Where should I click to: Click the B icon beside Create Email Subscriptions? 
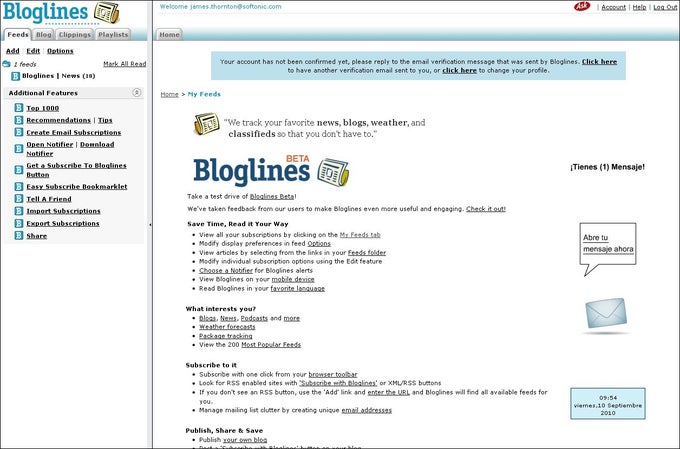coord(19,132)
